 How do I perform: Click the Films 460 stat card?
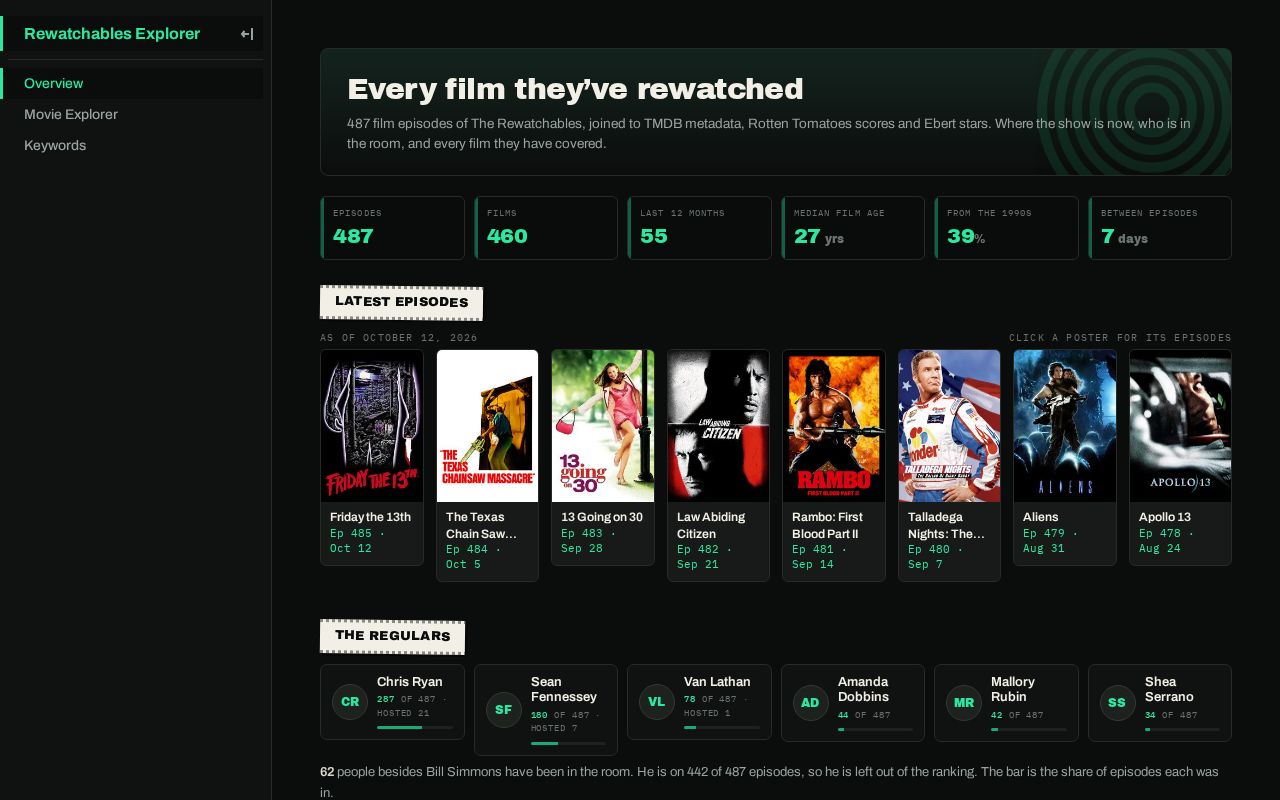(x=546, y=228)
